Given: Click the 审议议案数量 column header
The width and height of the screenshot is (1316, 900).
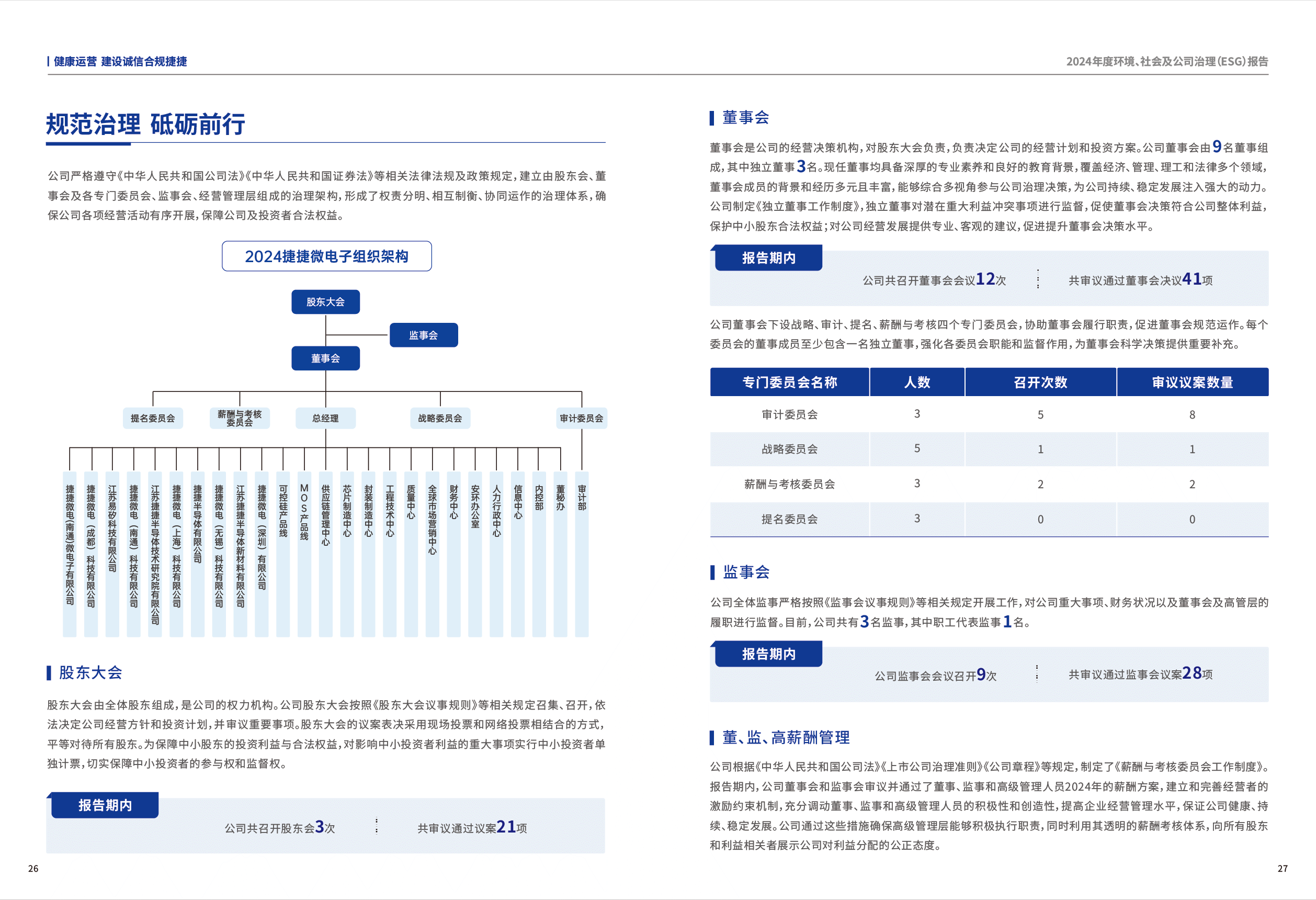Looking at the screenshot, I should (1192, 383).
